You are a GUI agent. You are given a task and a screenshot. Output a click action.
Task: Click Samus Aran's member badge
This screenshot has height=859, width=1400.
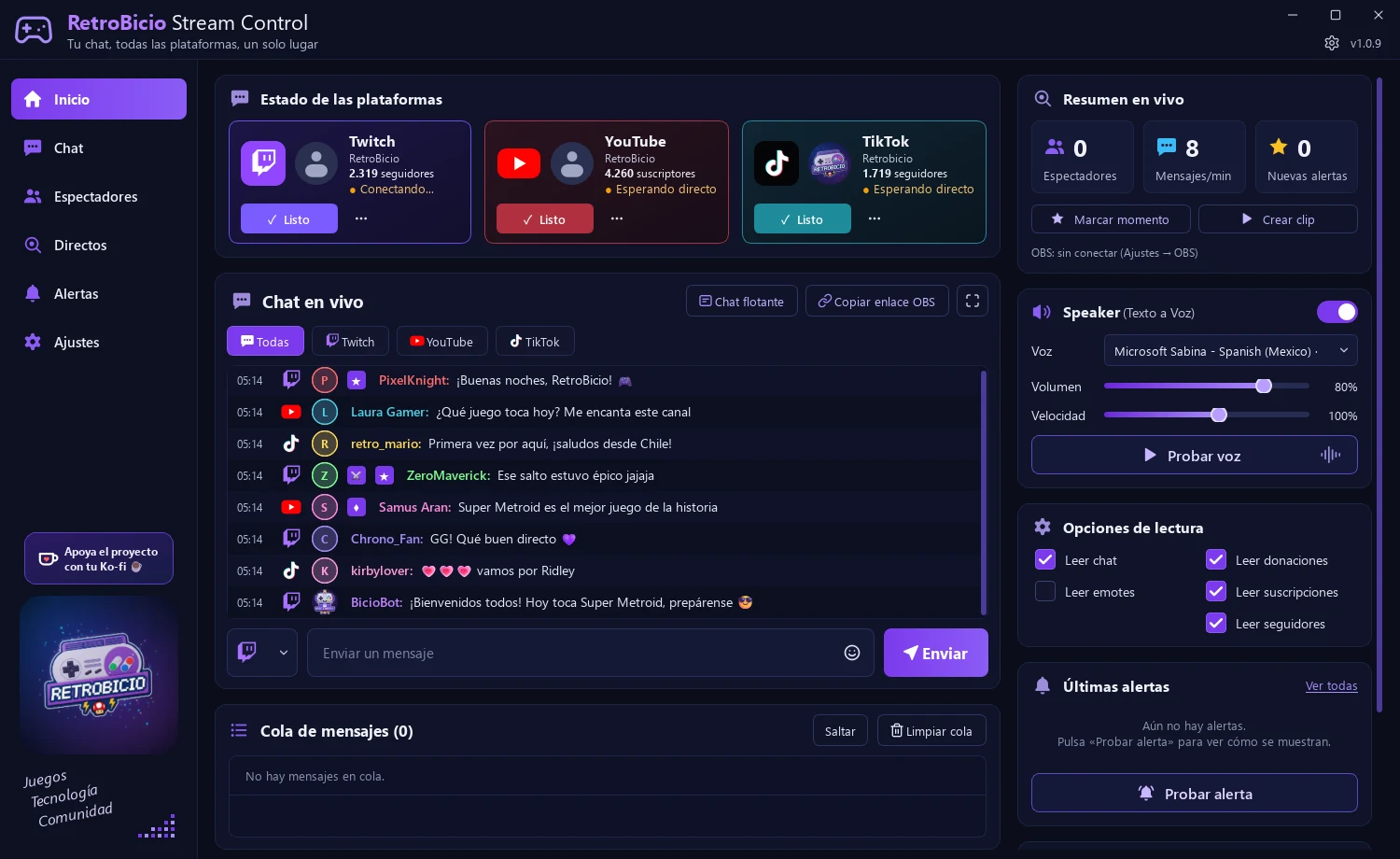click(357, 507)
